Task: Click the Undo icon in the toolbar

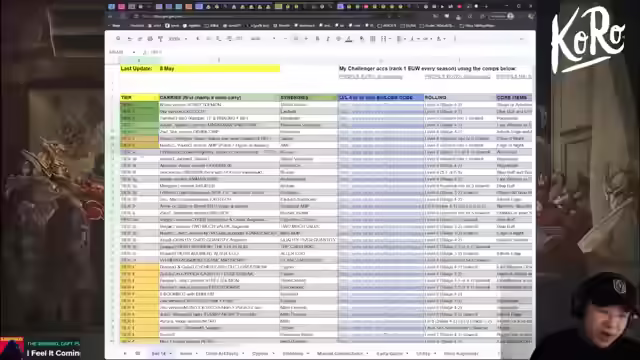Action: click(x=130, y=39)
